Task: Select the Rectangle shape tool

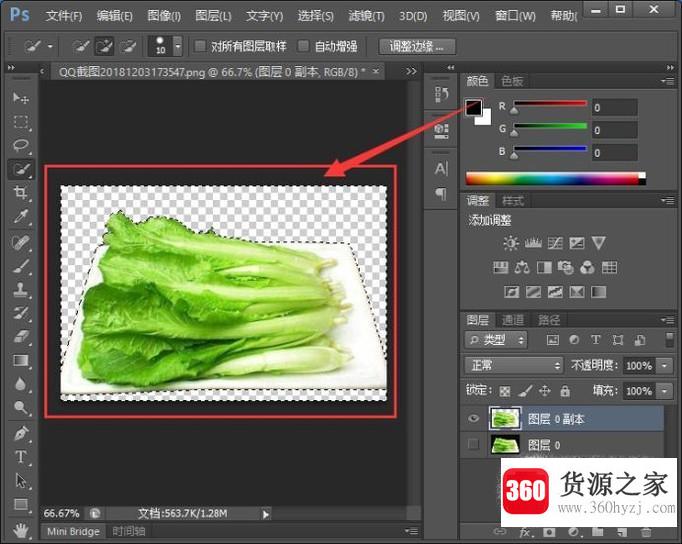Action: (20, 504)
